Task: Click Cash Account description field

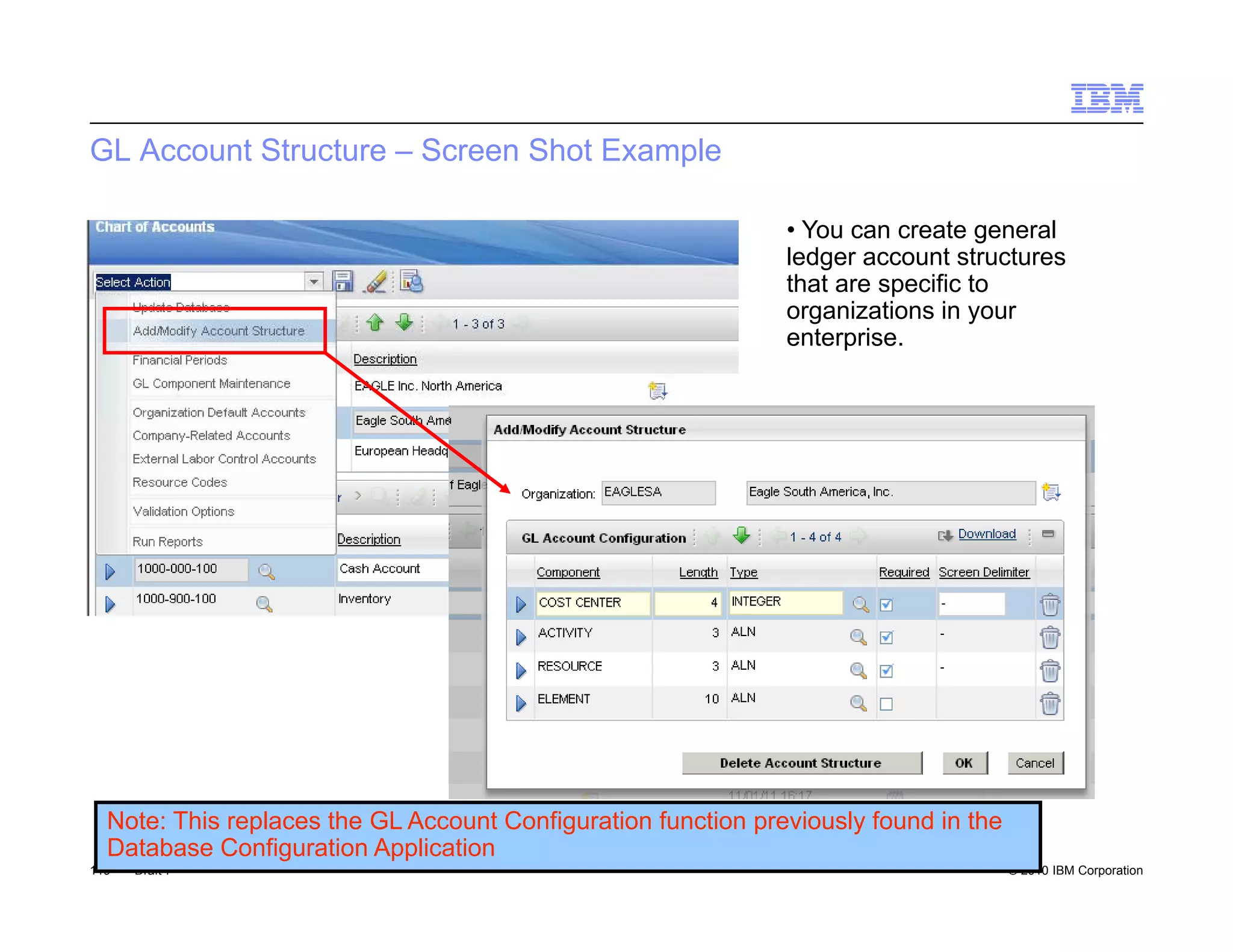Action: [x=393, y=569]
